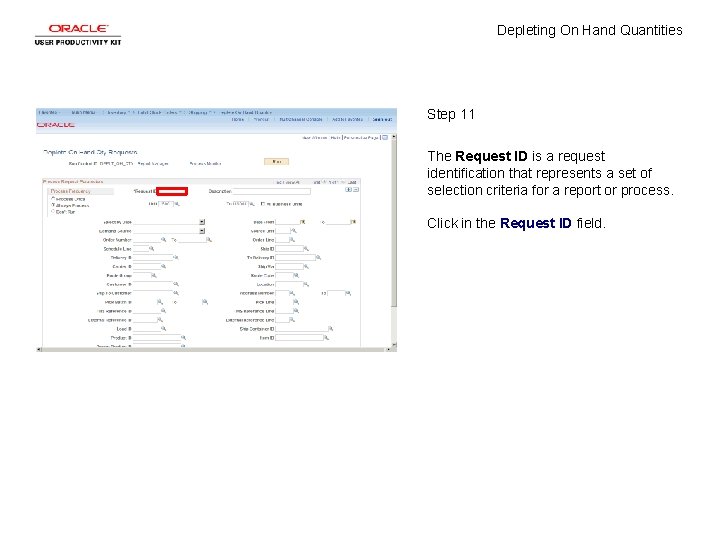Click in the Request ID field

coord(172,191)
